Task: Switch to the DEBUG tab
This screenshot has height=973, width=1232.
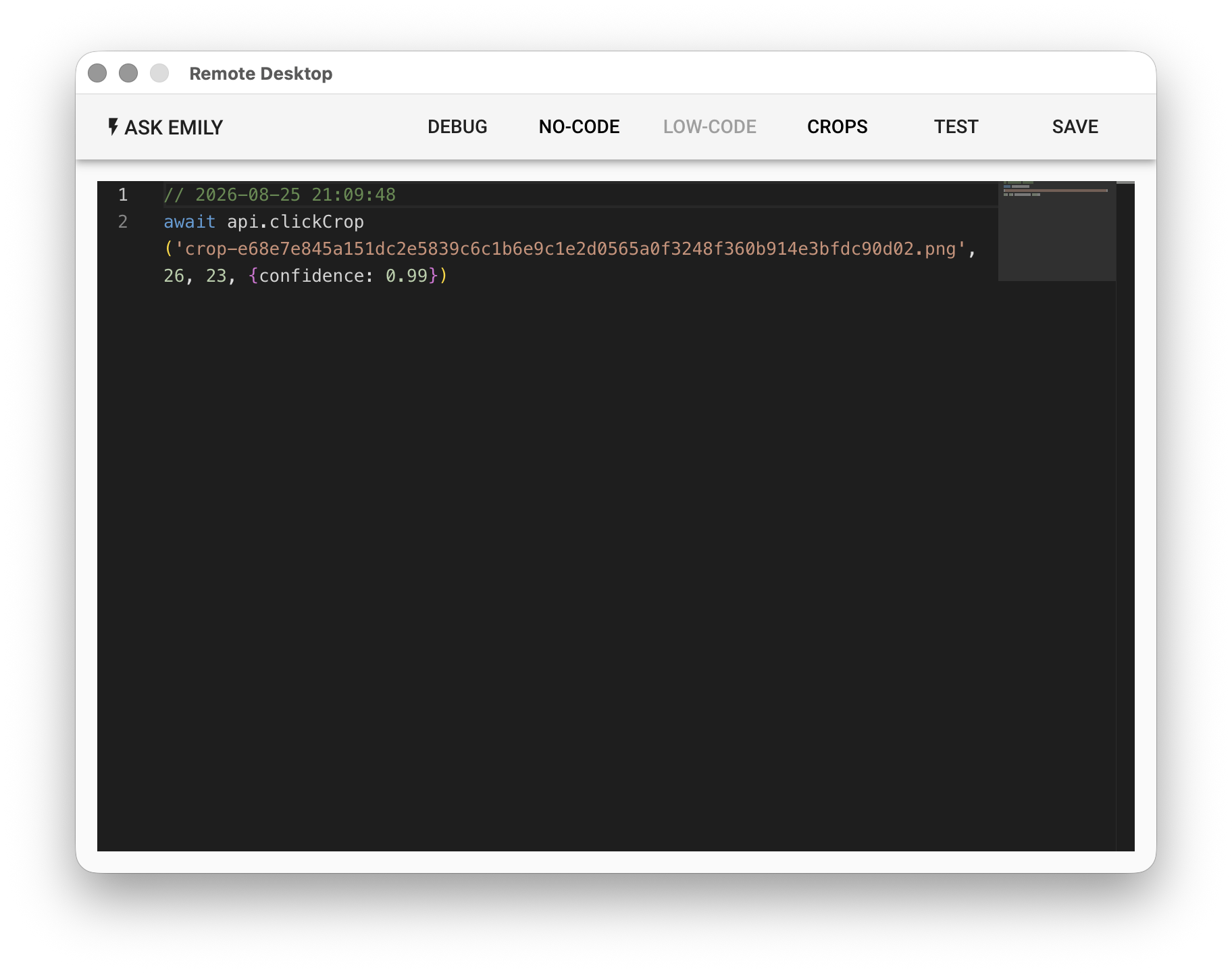Action: click(457, 127)
